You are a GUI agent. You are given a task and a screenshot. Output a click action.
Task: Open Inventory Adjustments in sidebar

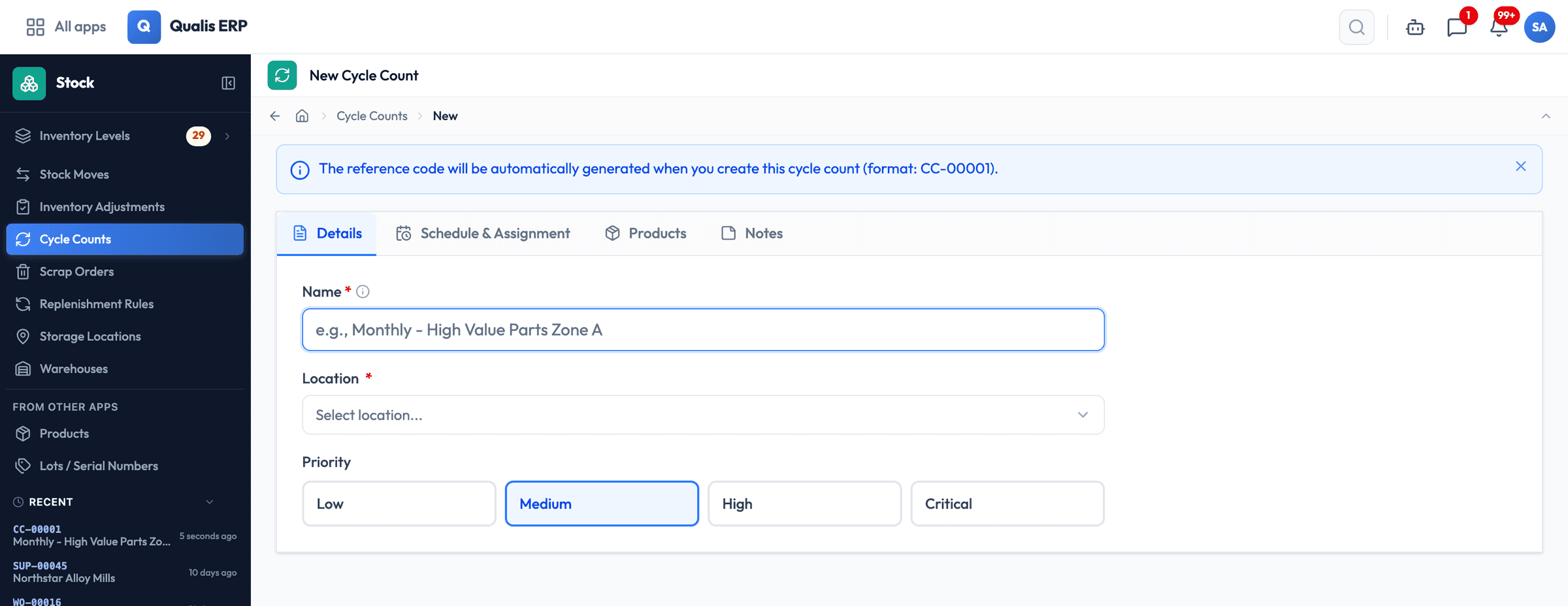(x=124, y=207)
